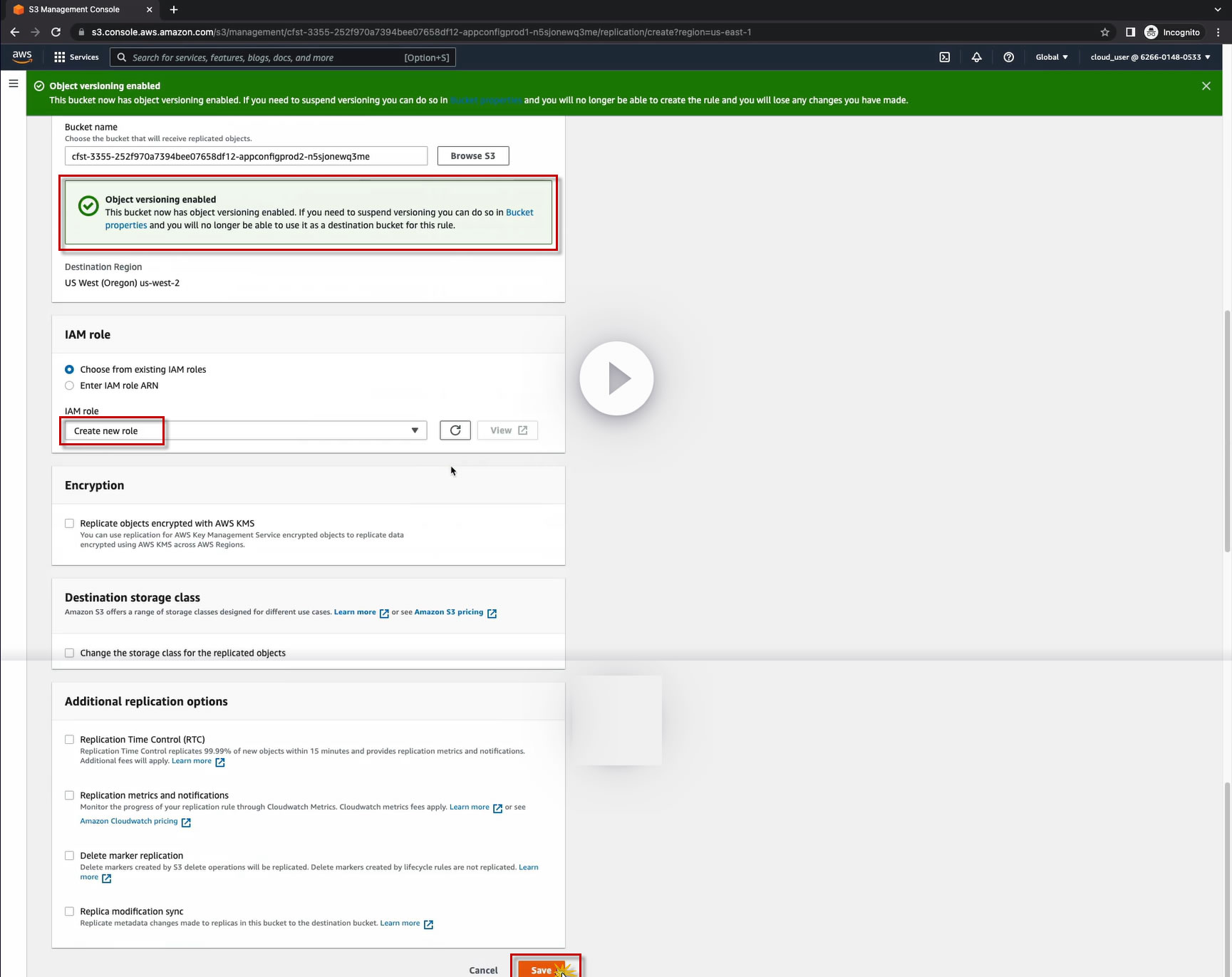The width and height of the screenshot is (1232, 977).
Task: Save the replication rule
Action: (542, 969)
